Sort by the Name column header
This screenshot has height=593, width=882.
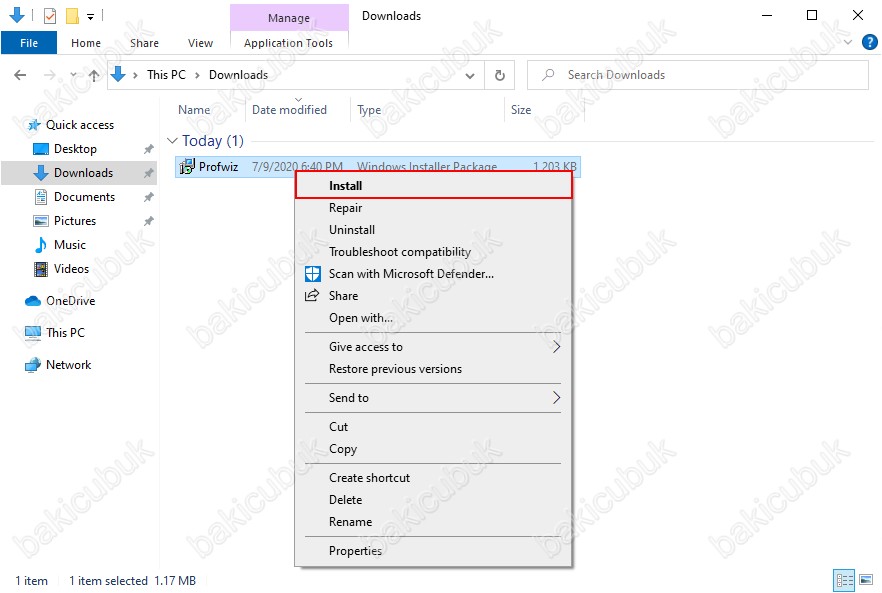coord(194,110)
